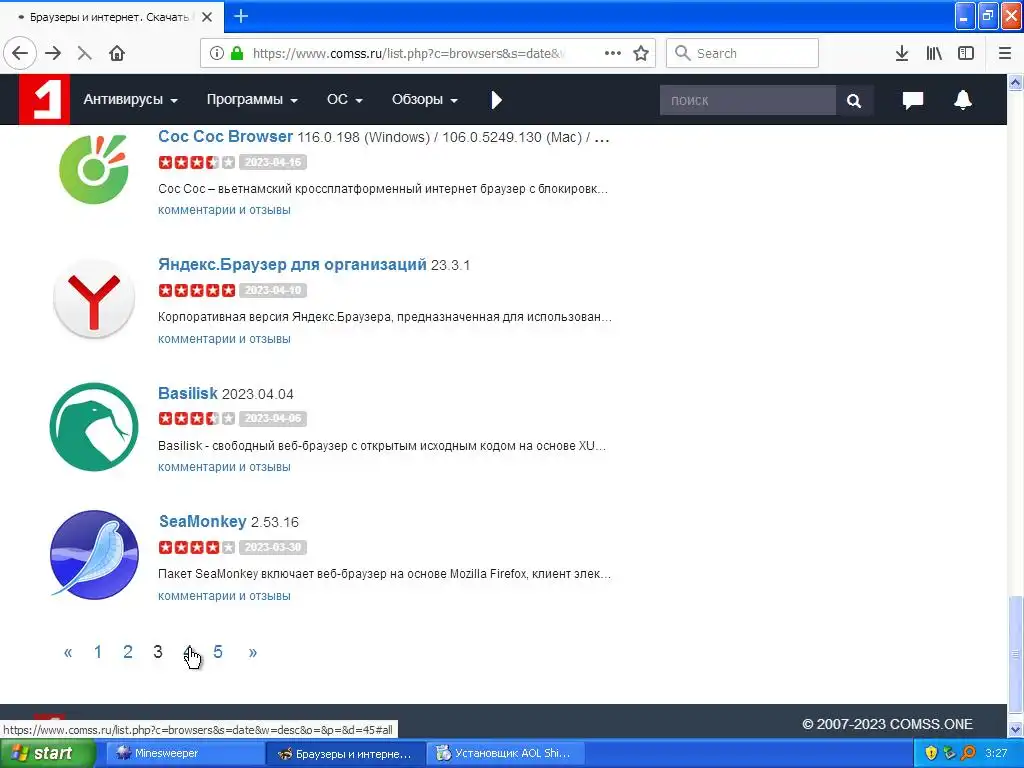Screen dimensions: 1024x768
Task: Click the site search magnifier button
Action: 854,100
